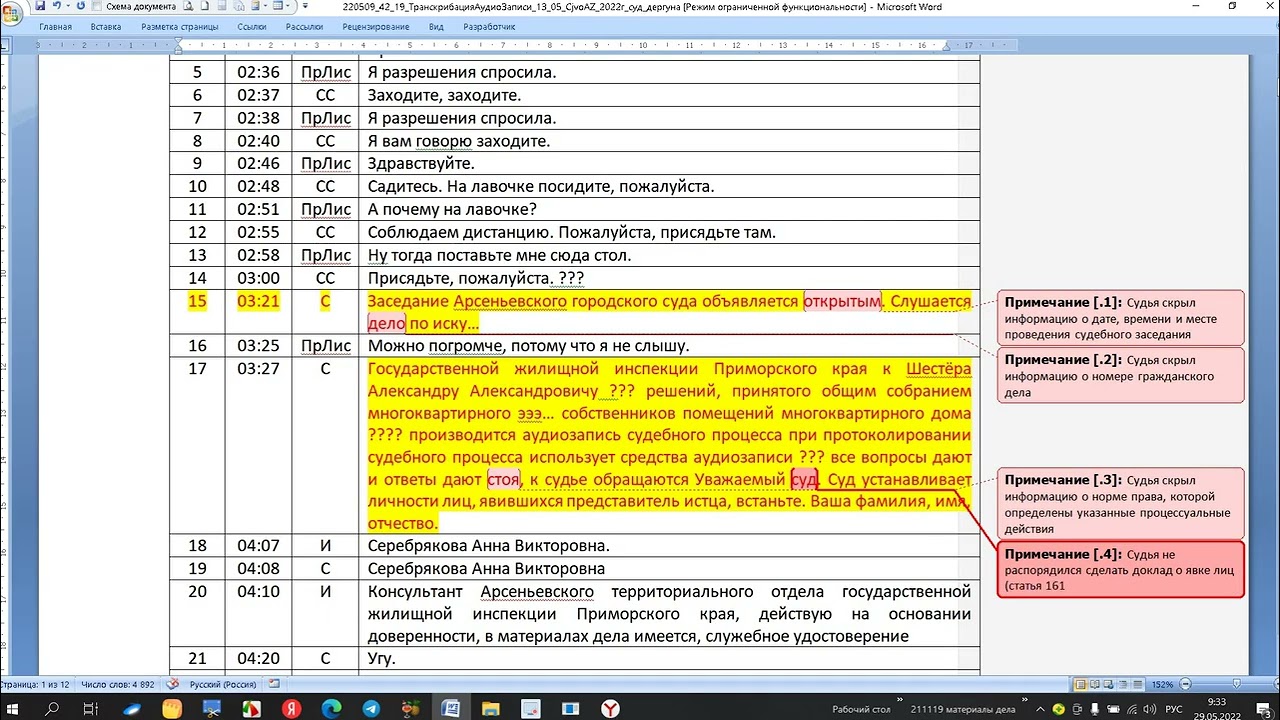Viewport: 1280px width, 720px height.
Task: Select comment Примечание [.2] balloon
Action: [1121, 375]
